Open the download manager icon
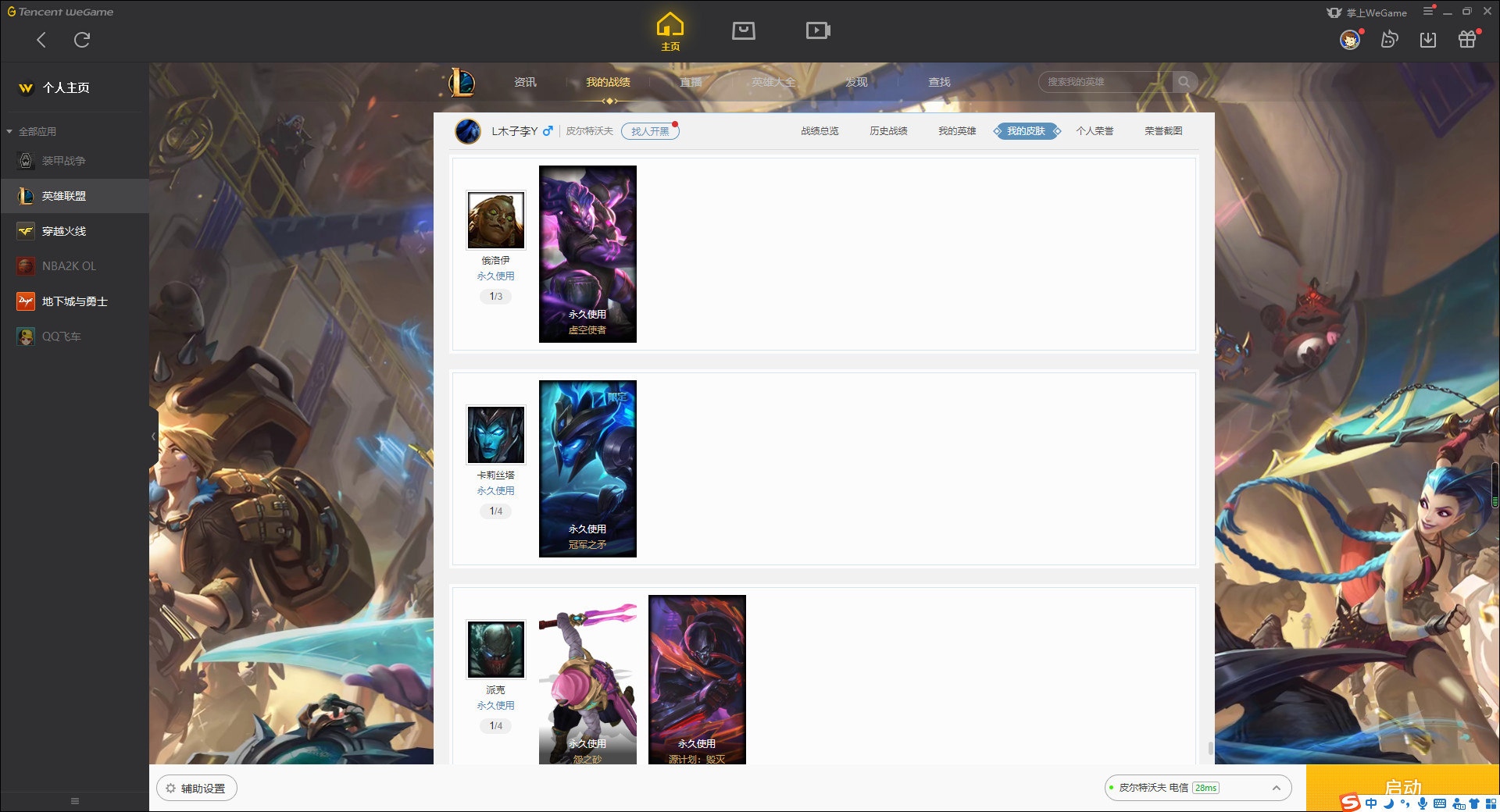 pyautogui.click(x=1428, y=39)
